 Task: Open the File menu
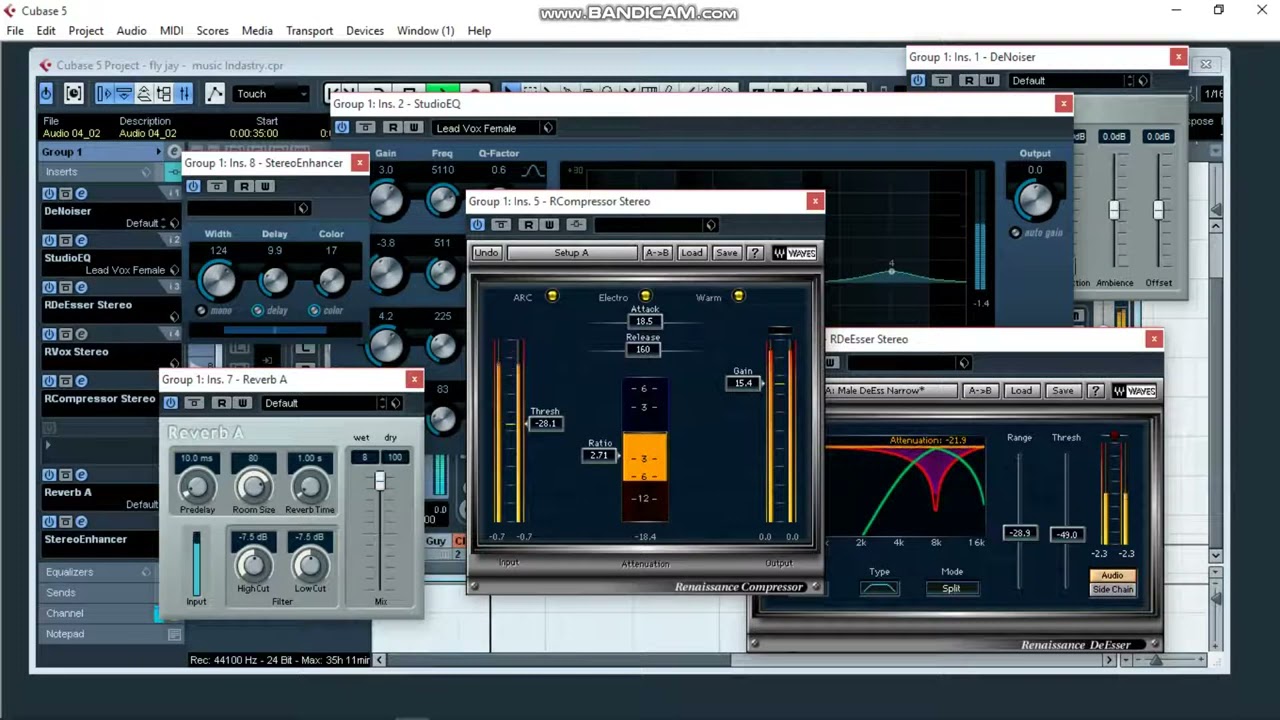15,31
